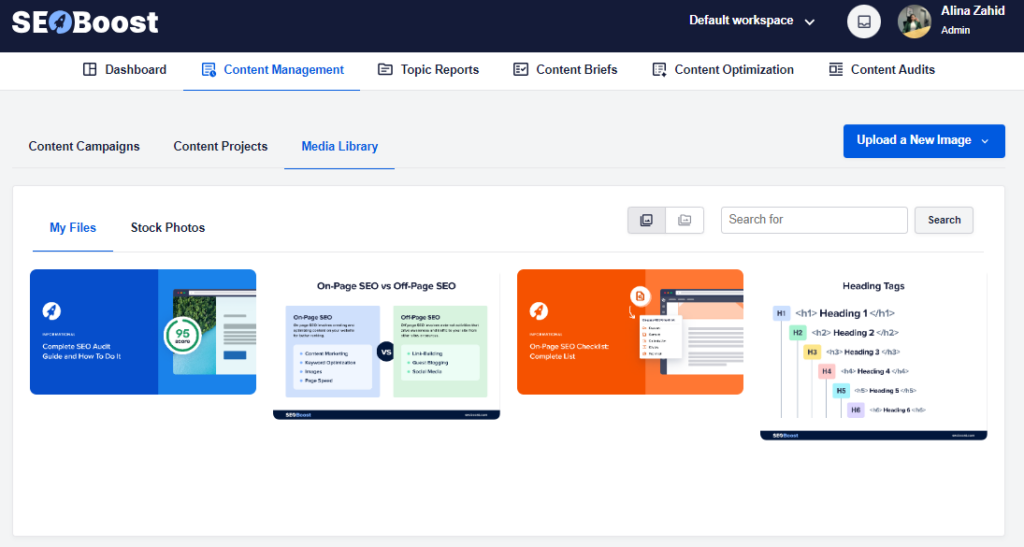Switch to Content Projects
The image size is (1024, 547).
(x=220, y=146)
